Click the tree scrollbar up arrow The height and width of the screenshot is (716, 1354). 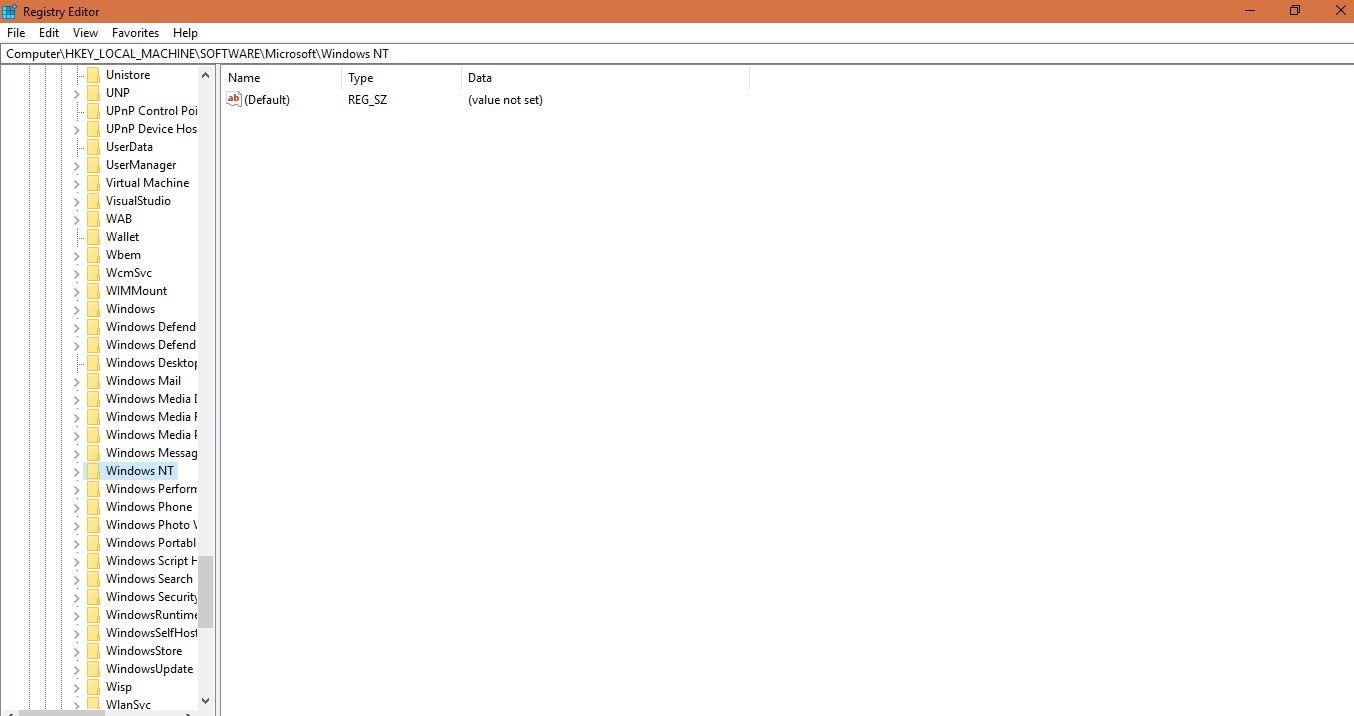coord(206,75)
